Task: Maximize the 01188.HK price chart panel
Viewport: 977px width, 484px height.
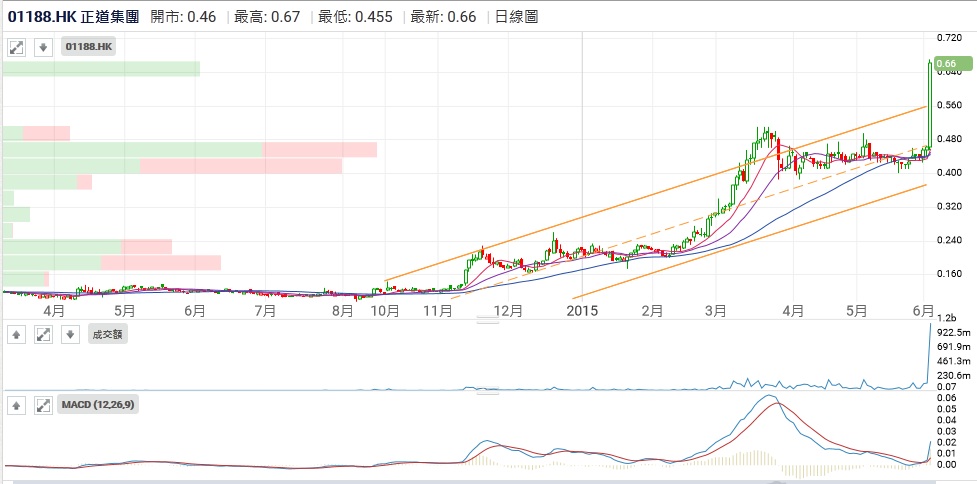Action: 16,47
